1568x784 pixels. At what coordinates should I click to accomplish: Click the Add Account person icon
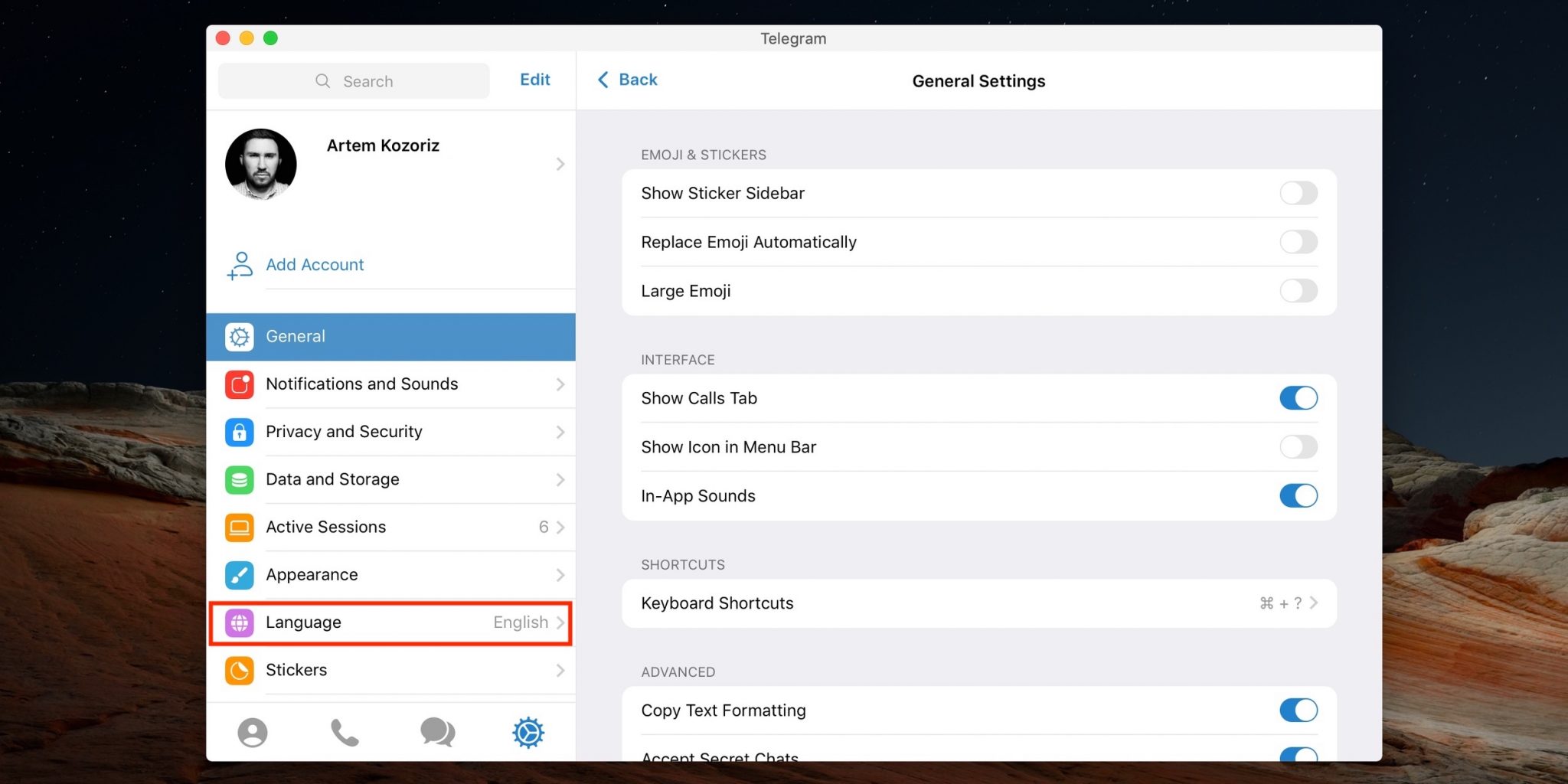click(x=240, y=265)
